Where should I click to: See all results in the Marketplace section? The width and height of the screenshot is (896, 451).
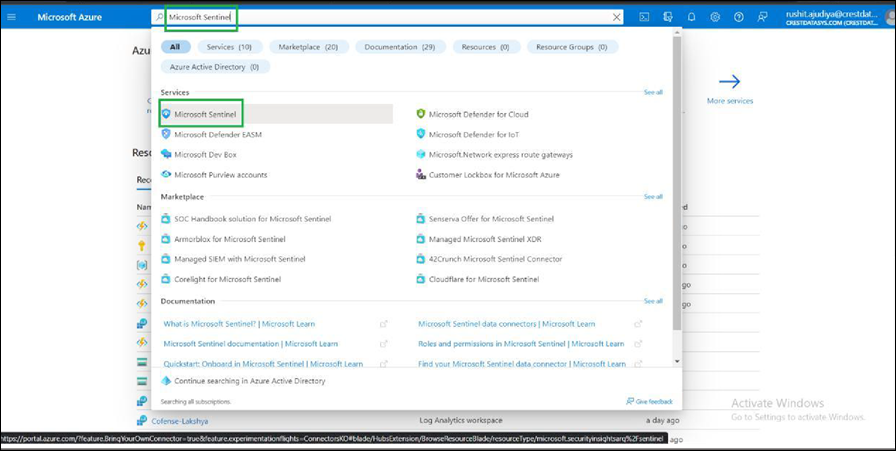click(653, 197)
